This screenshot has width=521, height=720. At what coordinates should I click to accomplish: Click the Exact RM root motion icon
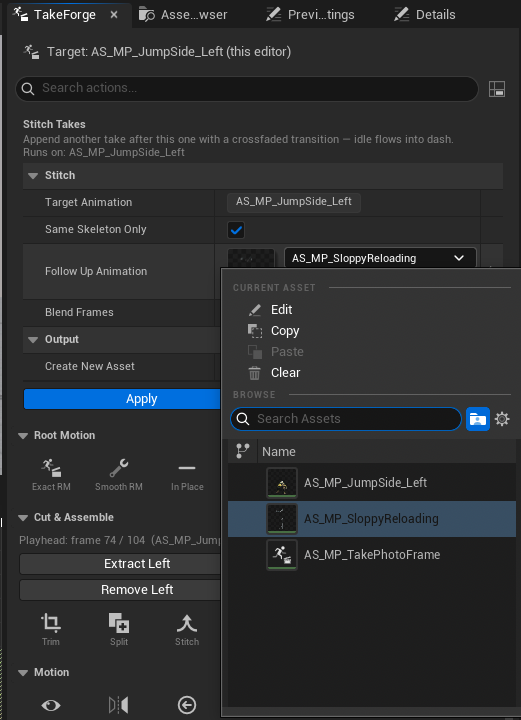(x=51, y=468)
